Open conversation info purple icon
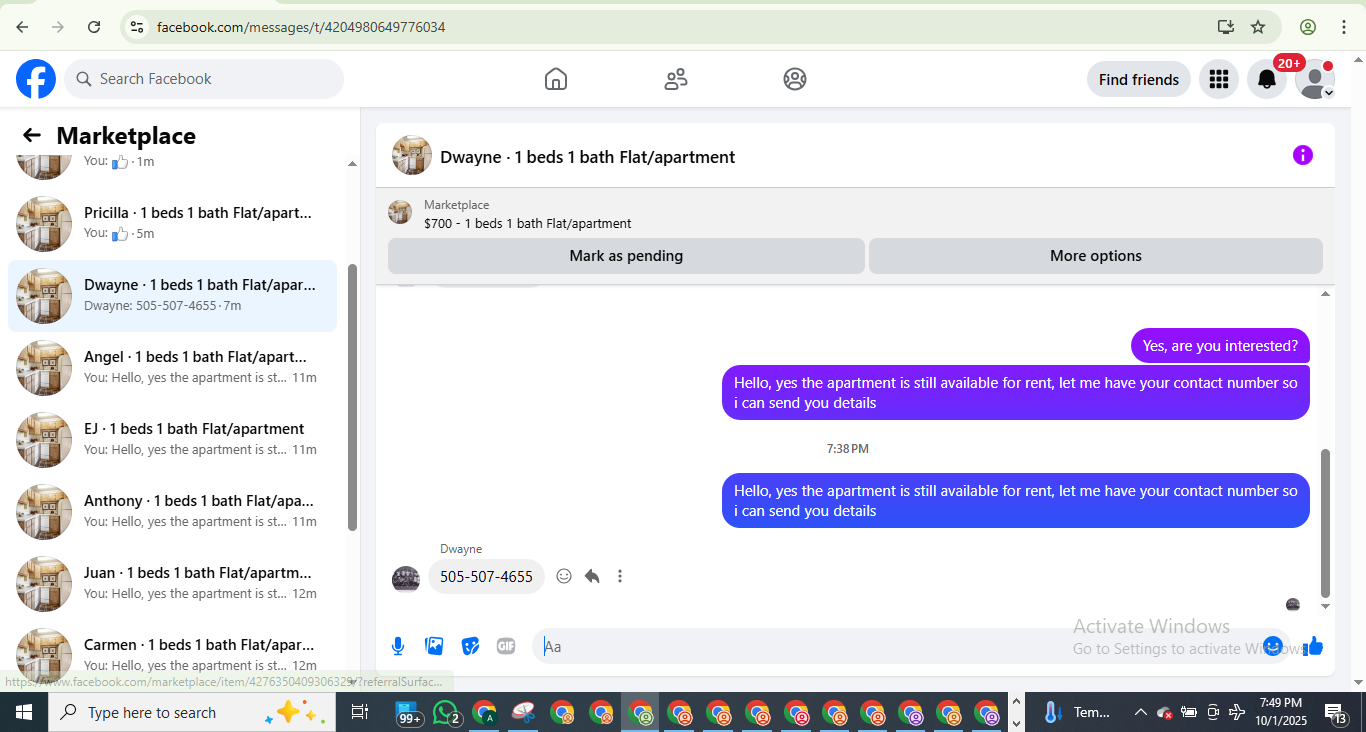 (x=1302, y=155)
